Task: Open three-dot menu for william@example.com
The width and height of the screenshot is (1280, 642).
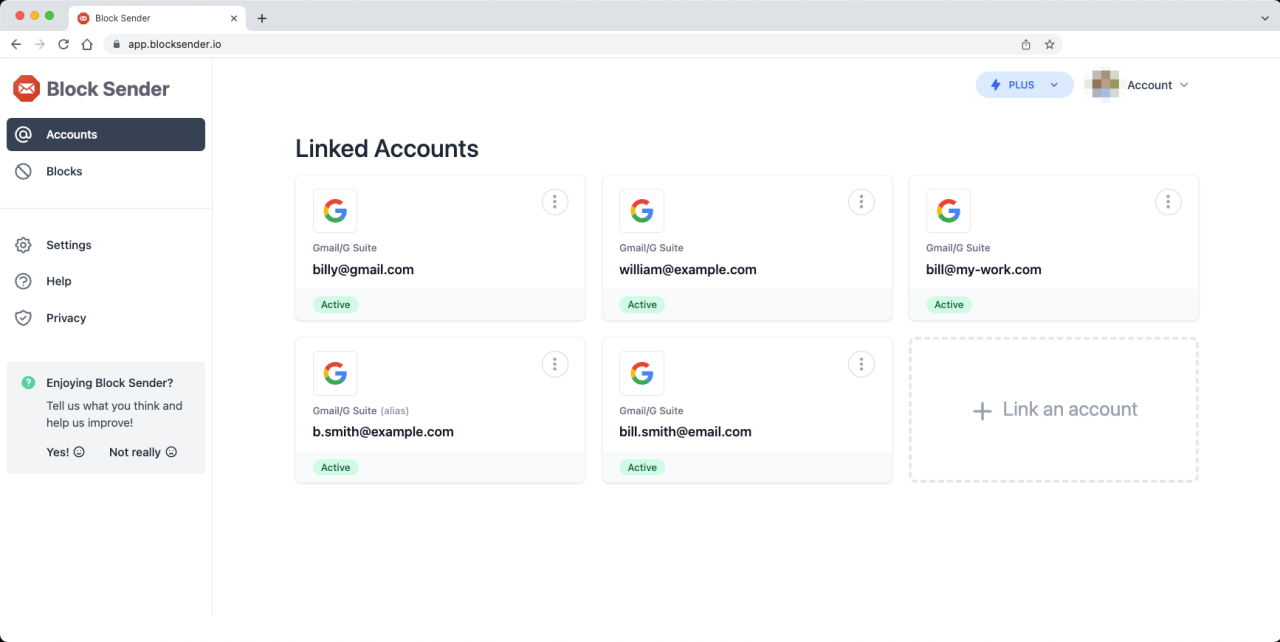Action: [x=861, y=202]
